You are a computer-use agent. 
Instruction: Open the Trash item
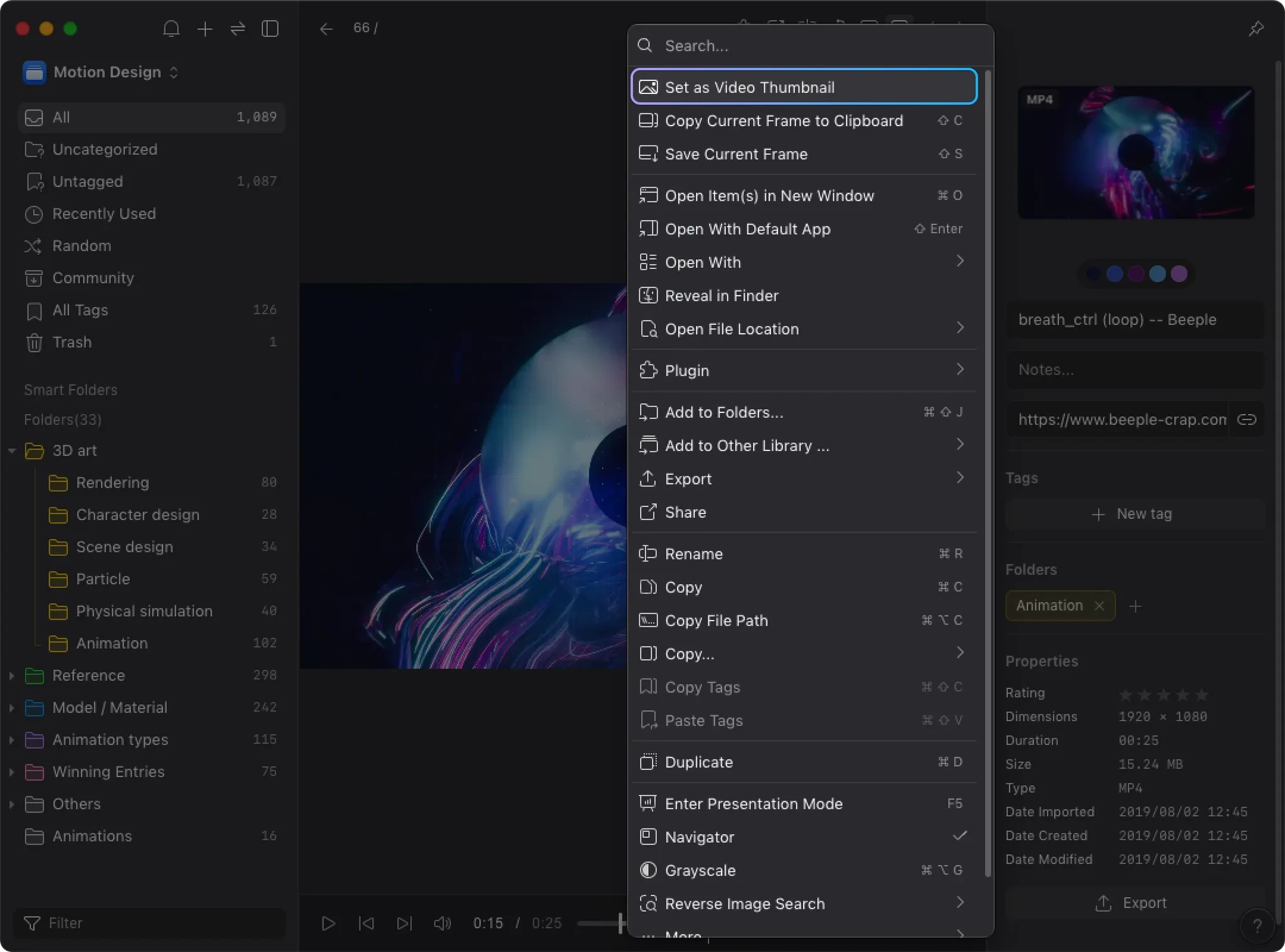(x=152, y=342)
